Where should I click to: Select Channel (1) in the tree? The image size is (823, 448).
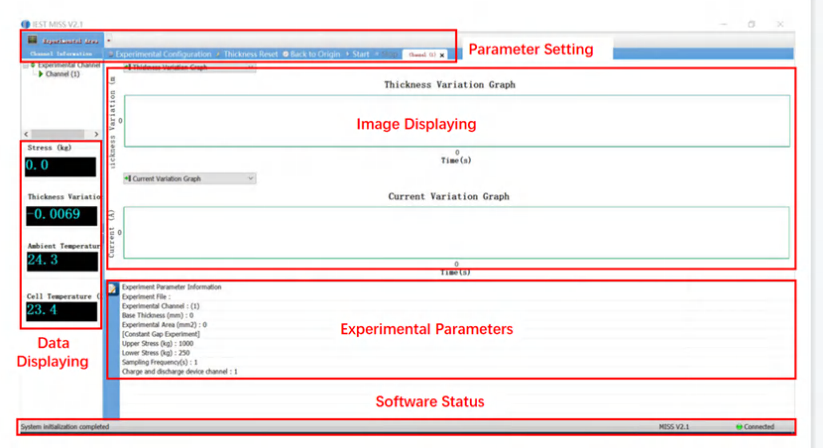62,74
